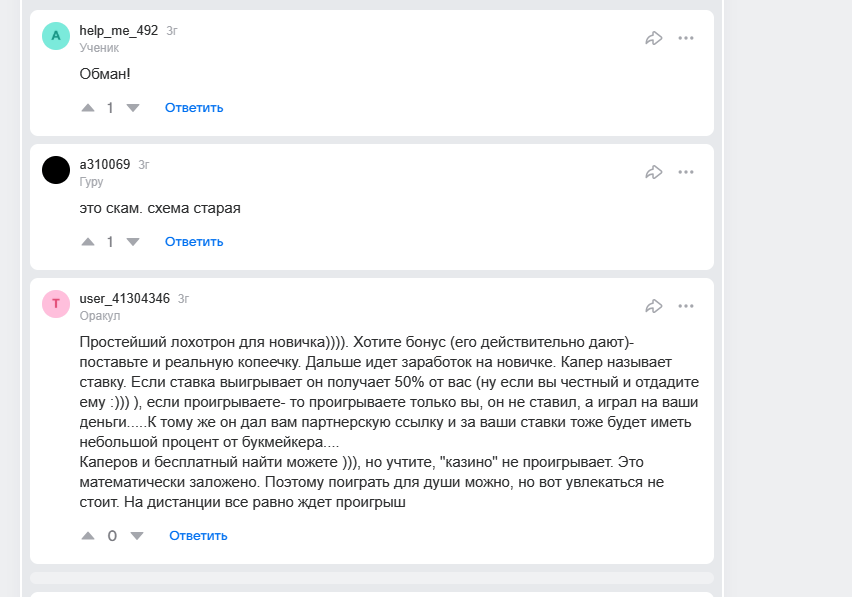Screen dimensions: 852x597
Task: Reply to a310069's comment
Action: tap(194, 241)
